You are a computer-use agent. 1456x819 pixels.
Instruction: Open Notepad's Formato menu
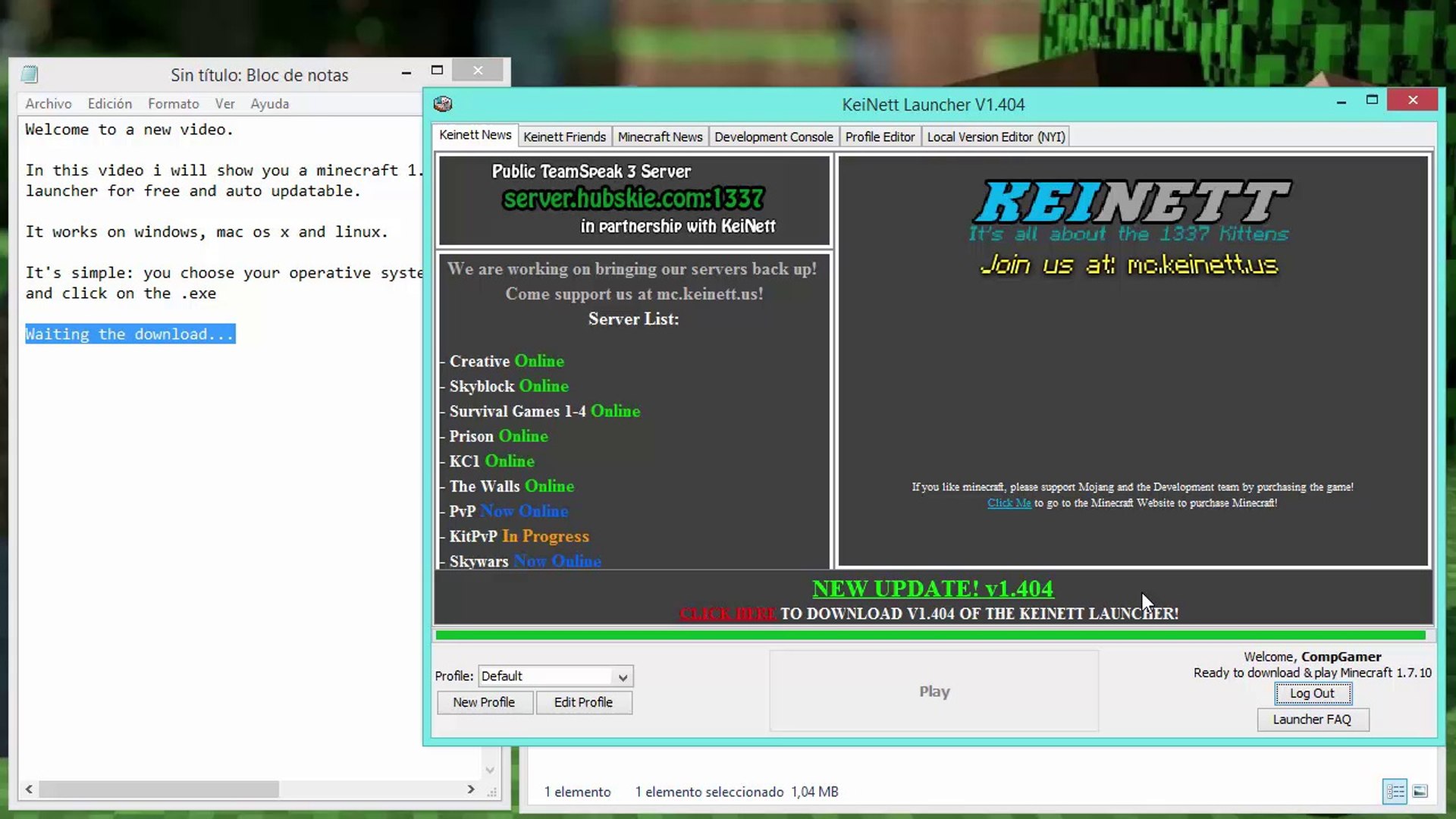[x=173, y=104]
